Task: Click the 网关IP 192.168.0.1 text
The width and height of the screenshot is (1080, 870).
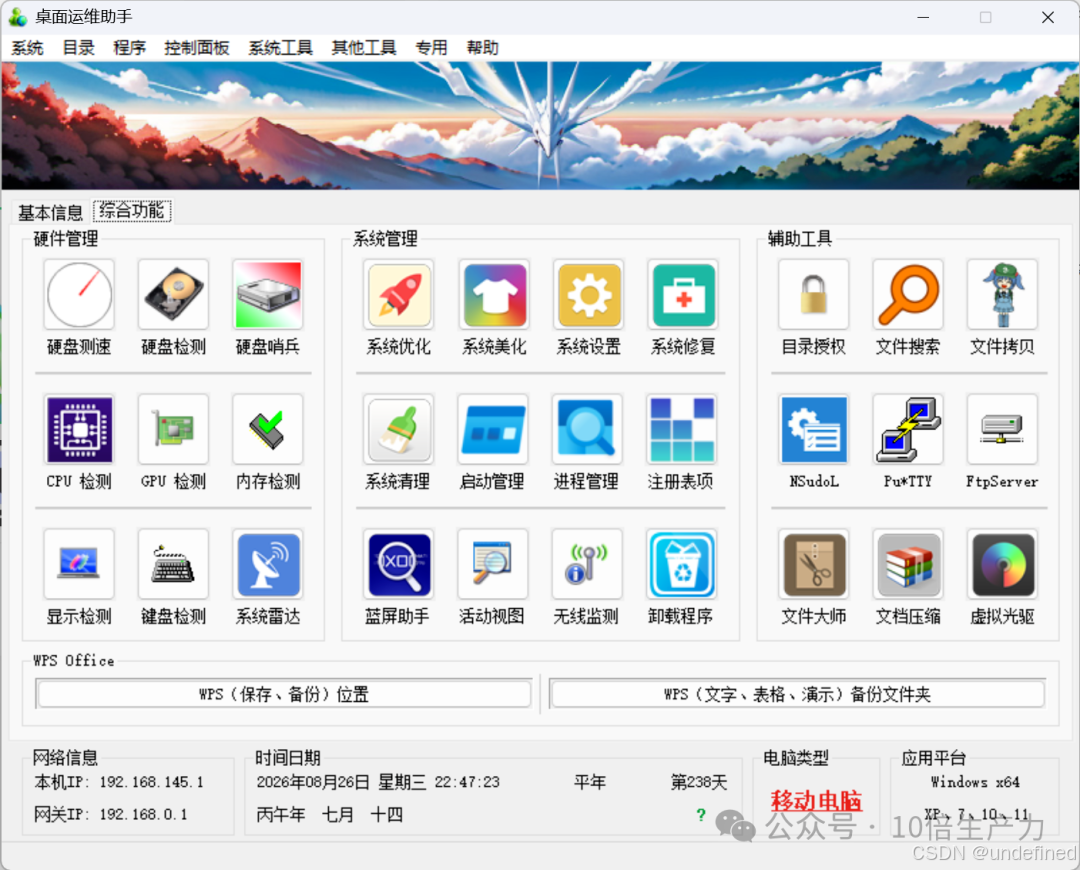Action: click(x=111, y=814)
